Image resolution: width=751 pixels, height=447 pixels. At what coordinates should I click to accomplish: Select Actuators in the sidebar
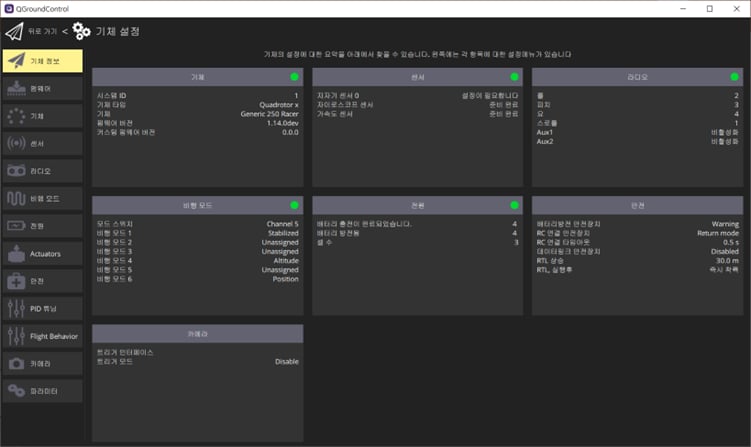41,254
